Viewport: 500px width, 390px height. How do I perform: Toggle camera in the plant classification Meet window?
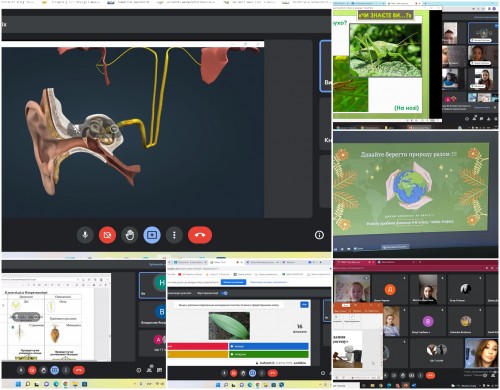[32, 370]
